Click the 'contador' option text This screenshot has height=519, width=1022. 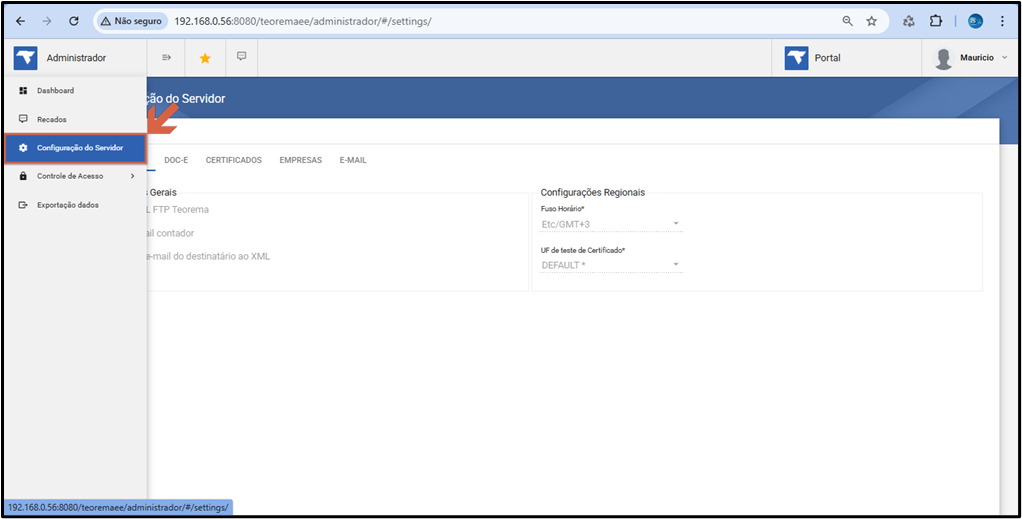click(x=173, y=233)
